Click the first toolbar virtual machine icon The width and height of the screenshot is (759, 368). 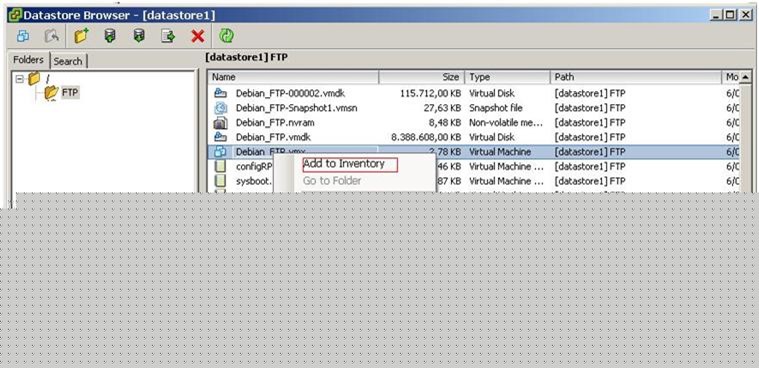(23, 36)
